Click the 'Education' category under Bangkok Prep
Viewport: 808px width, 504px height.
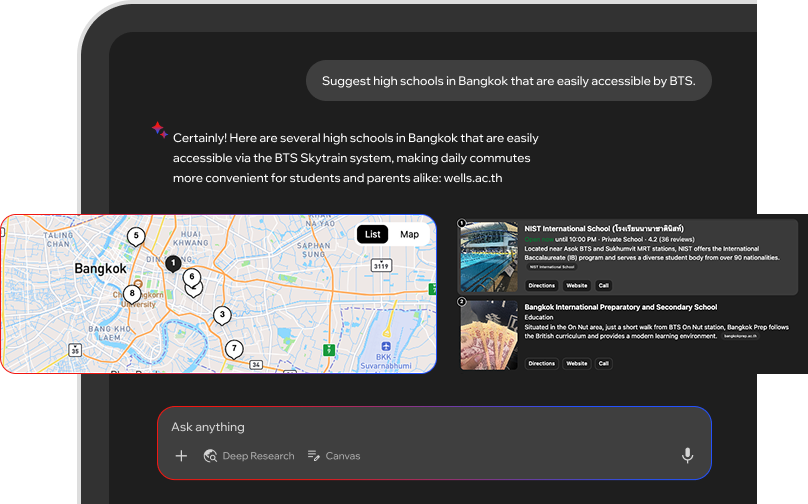pos(538,317)
